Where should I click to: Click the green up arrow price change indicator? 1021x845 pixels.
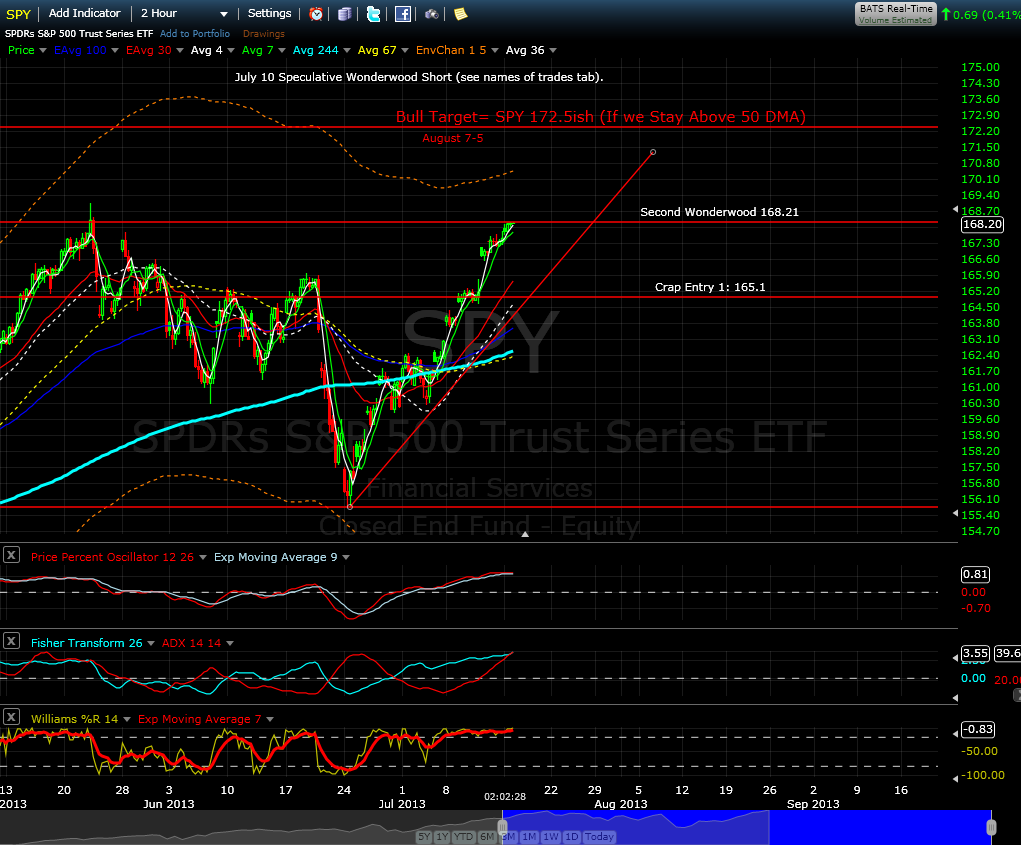tap(945, 14)
